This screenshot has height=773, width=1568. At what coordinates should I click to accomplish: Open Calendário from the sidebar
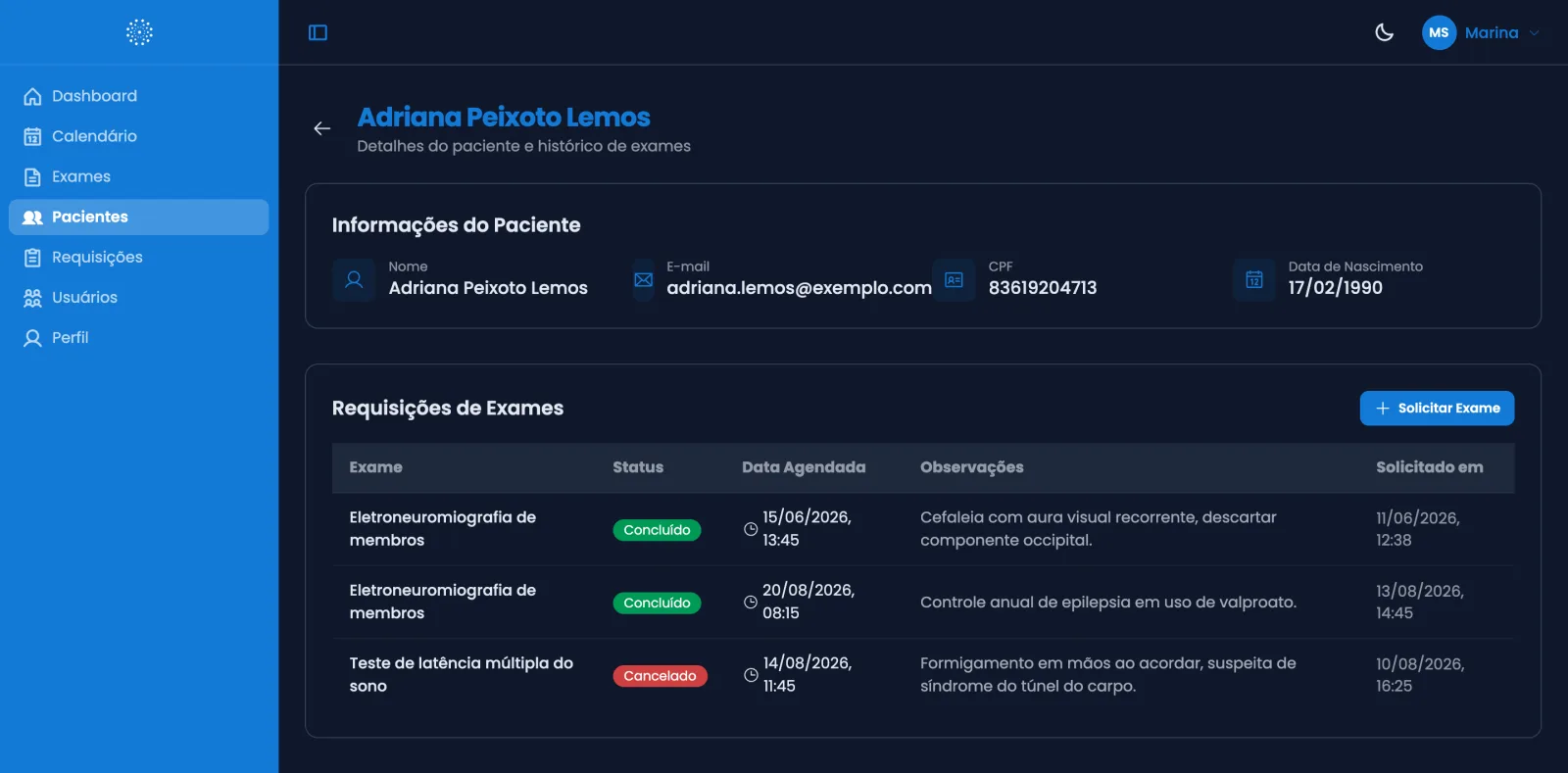click(139, 136)
